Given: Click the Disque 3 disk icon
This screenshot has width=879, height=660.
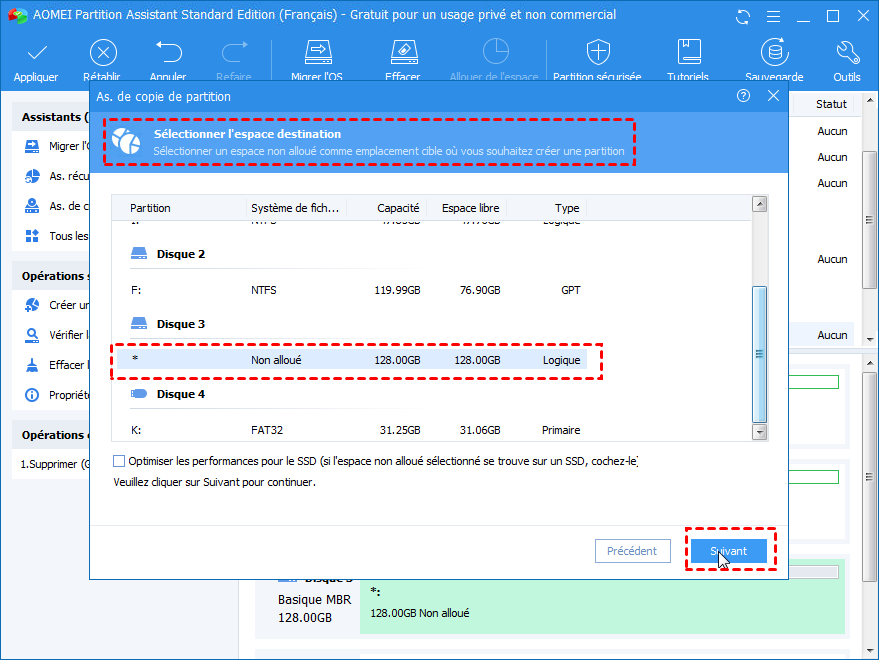Looking at the screenshot, I should 138,324.
